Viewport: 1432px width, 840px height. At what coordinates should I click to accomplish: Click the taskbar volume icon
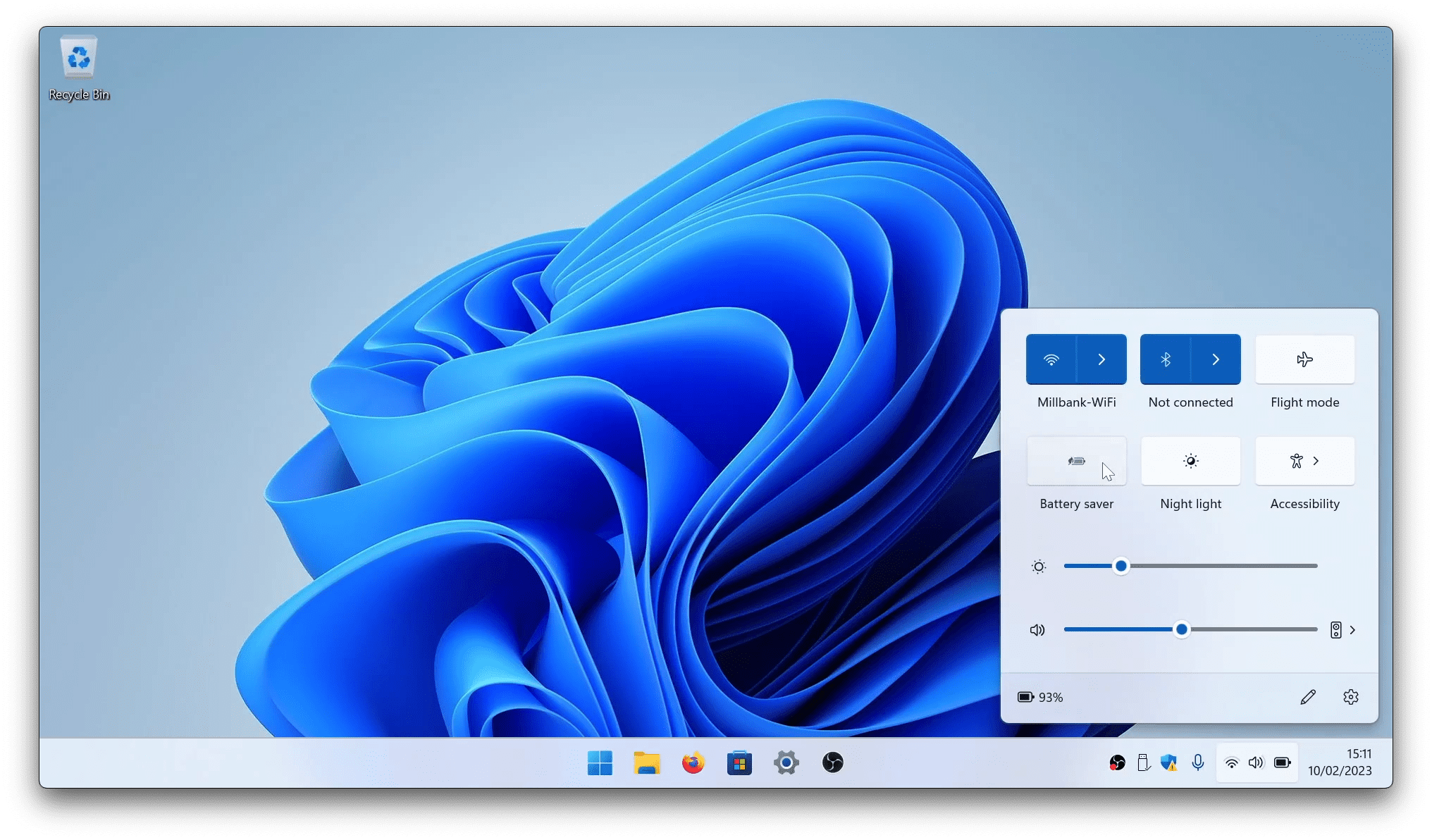[1256, 762]
